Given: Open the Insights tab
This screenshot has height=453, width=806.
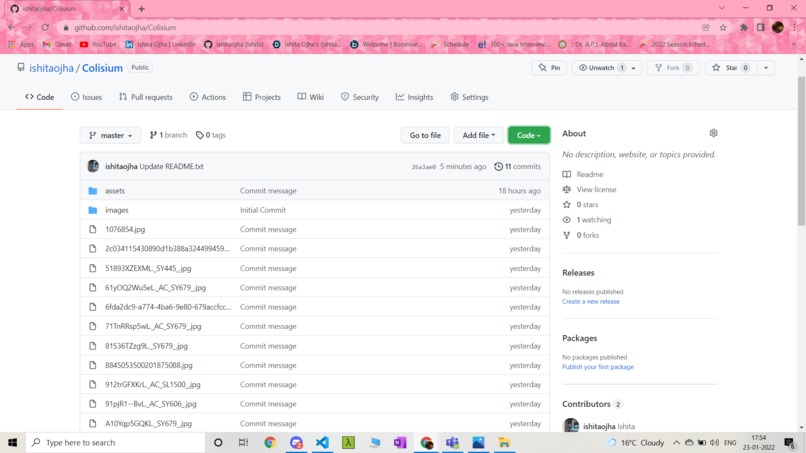Looking at the screenshot, I should (414, 97).
